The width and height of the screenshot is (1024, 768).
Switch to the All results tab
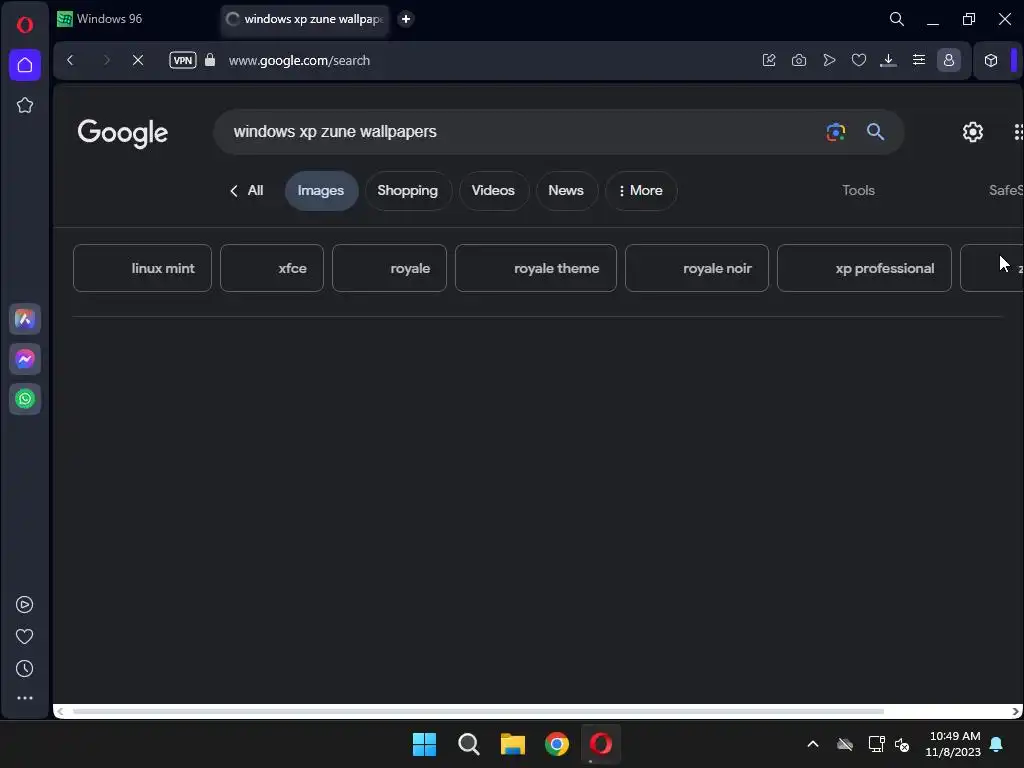pyautogui.click(x=247, y=191)
